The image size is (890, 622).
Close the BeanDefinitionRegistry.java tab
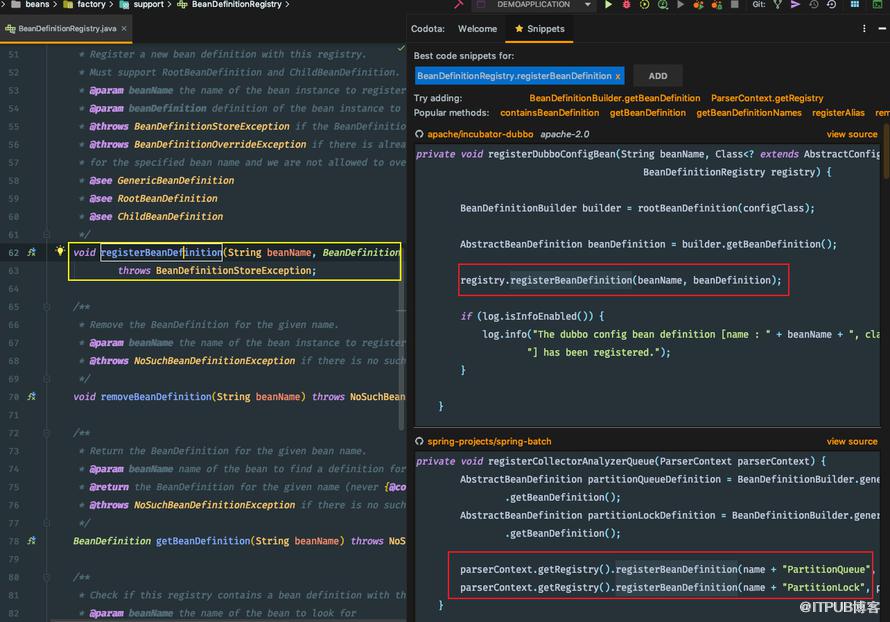[x=124, y=28]
